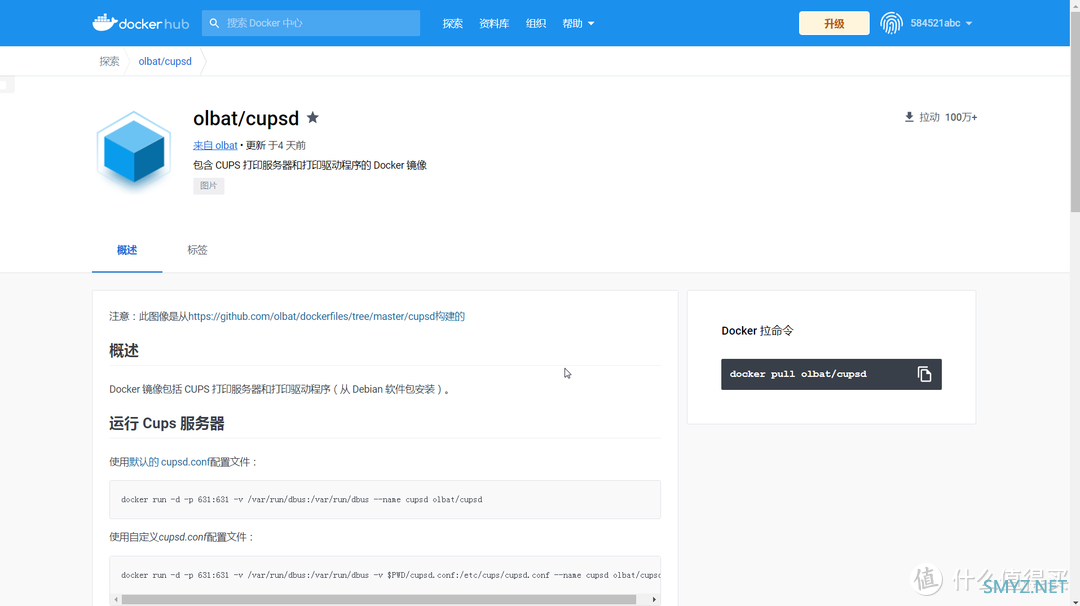Focus the Docker search field
The height and width of the screenshot is (606, 1080).
pos(311,23)
